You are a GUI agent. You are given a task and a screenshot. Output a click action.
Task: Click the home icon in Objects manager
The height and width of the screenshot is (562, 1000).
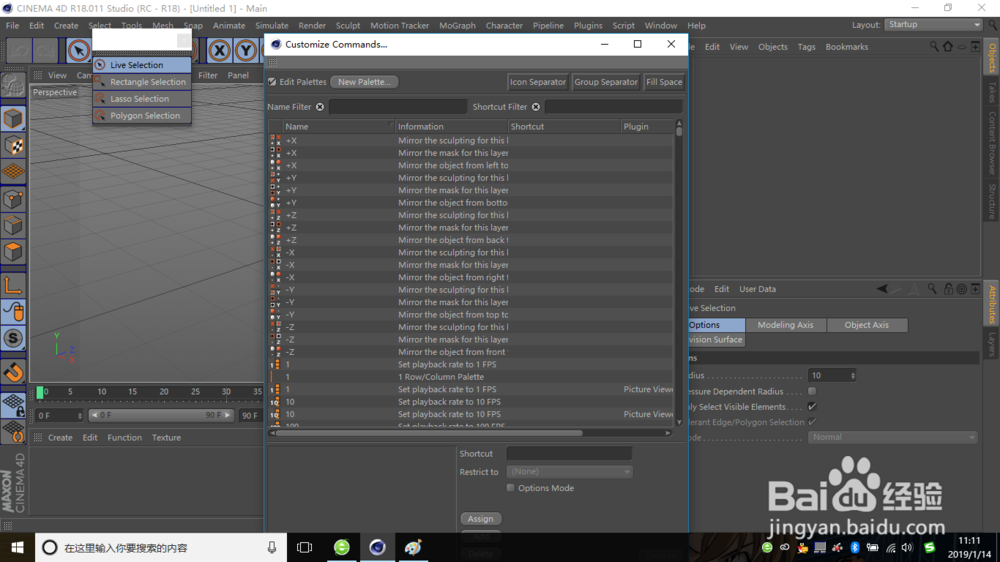[x=948, y=47]
